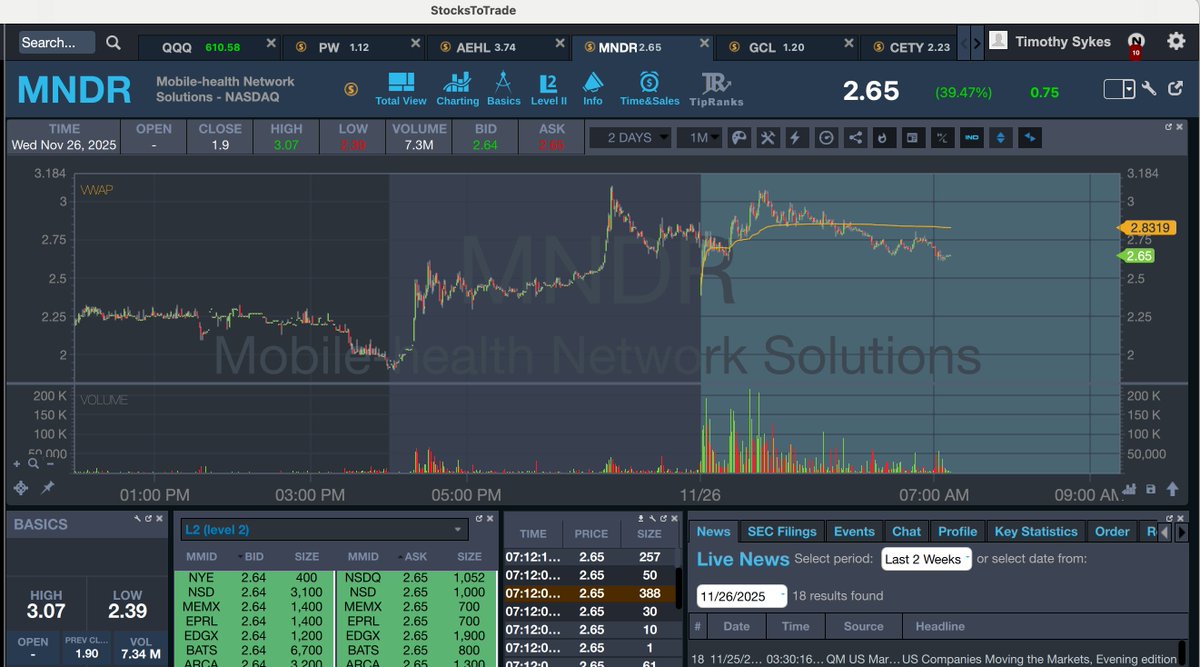The image size is (1200, 667).
Task: Open the TipRanks panel icon
Action: [x=718, y=86]
